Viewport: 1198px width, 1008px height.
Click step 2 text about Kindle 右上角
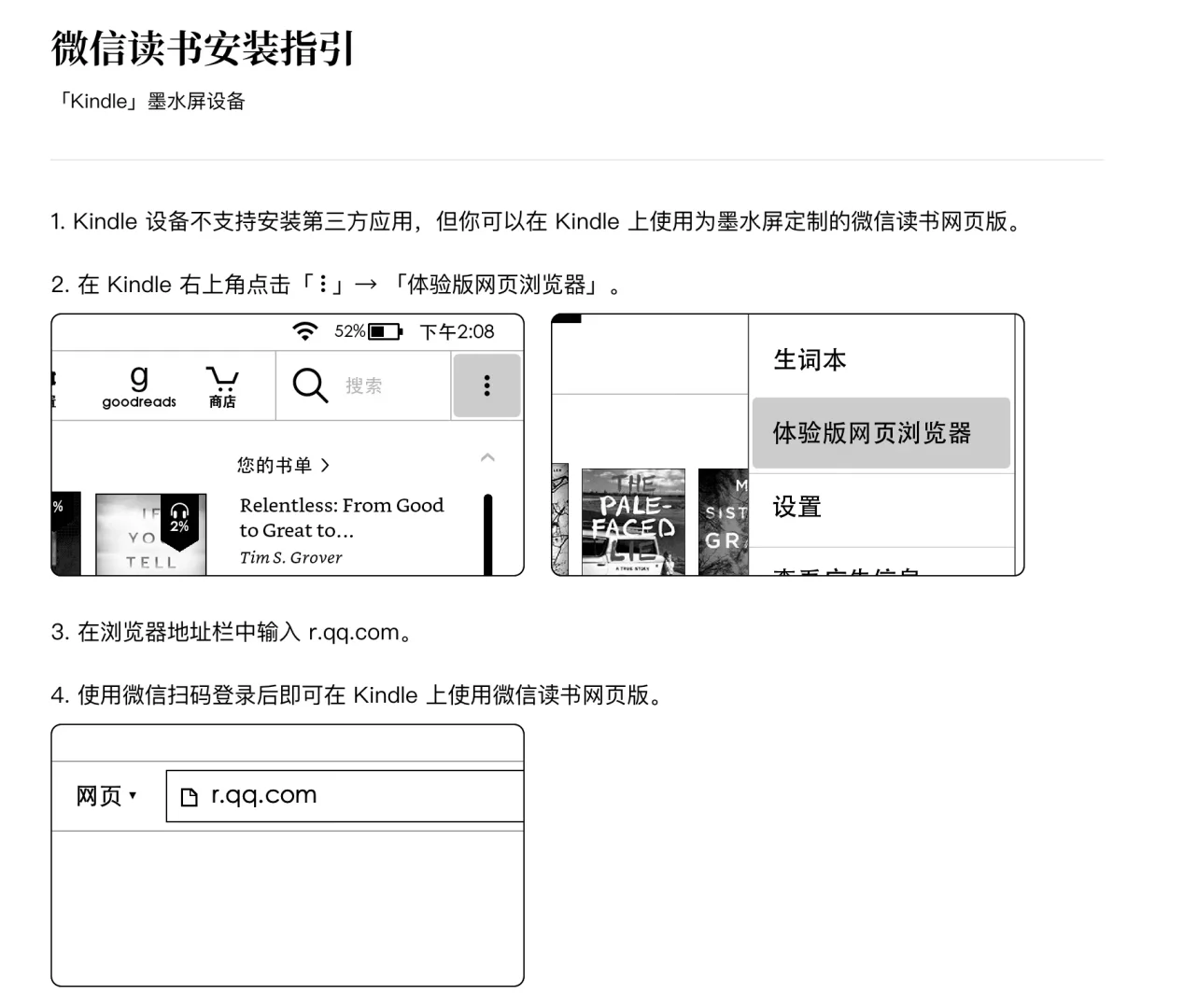pyautogui.click(x=336, y=285)
